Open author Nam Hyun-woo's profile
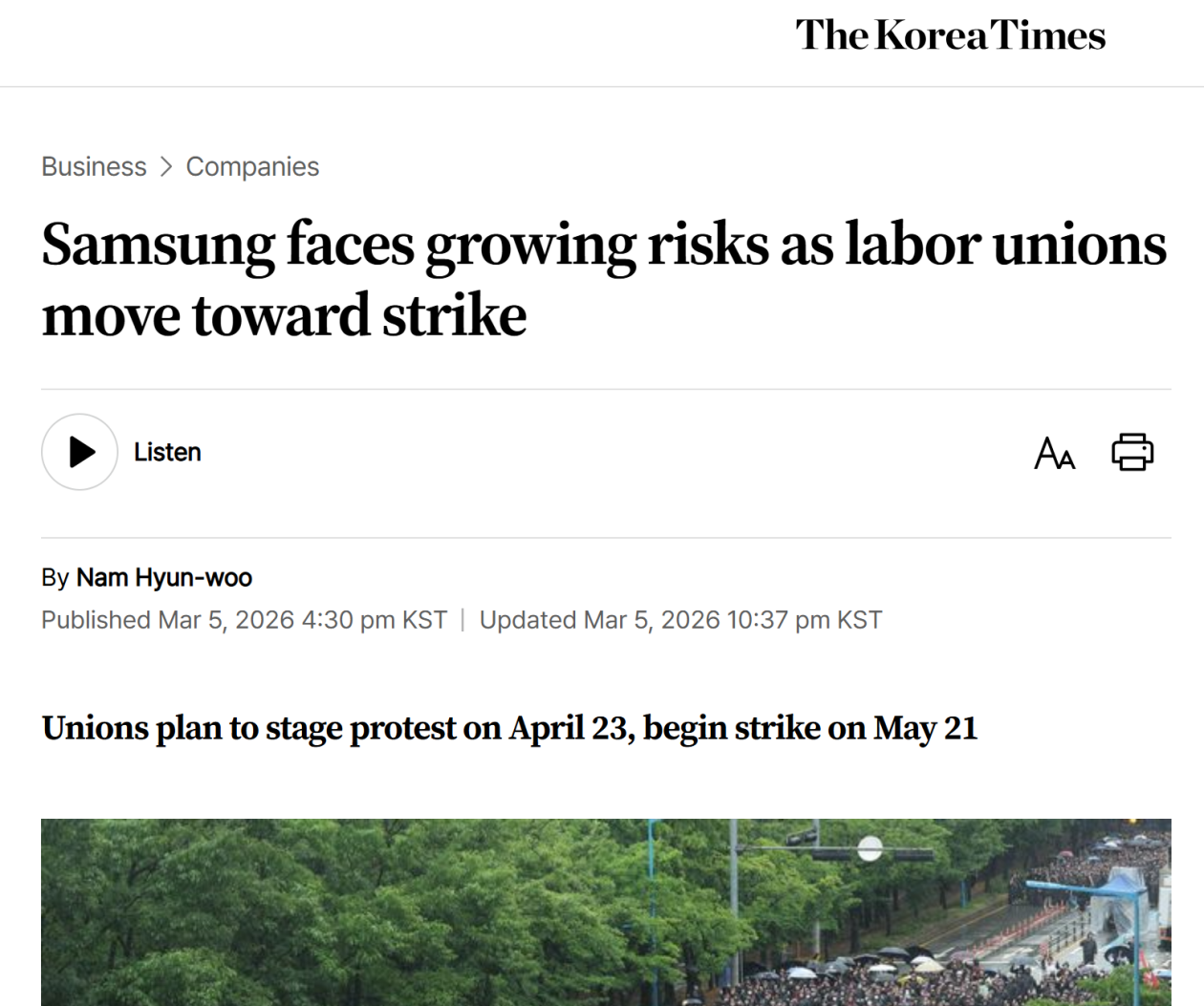 pos(164,578)
